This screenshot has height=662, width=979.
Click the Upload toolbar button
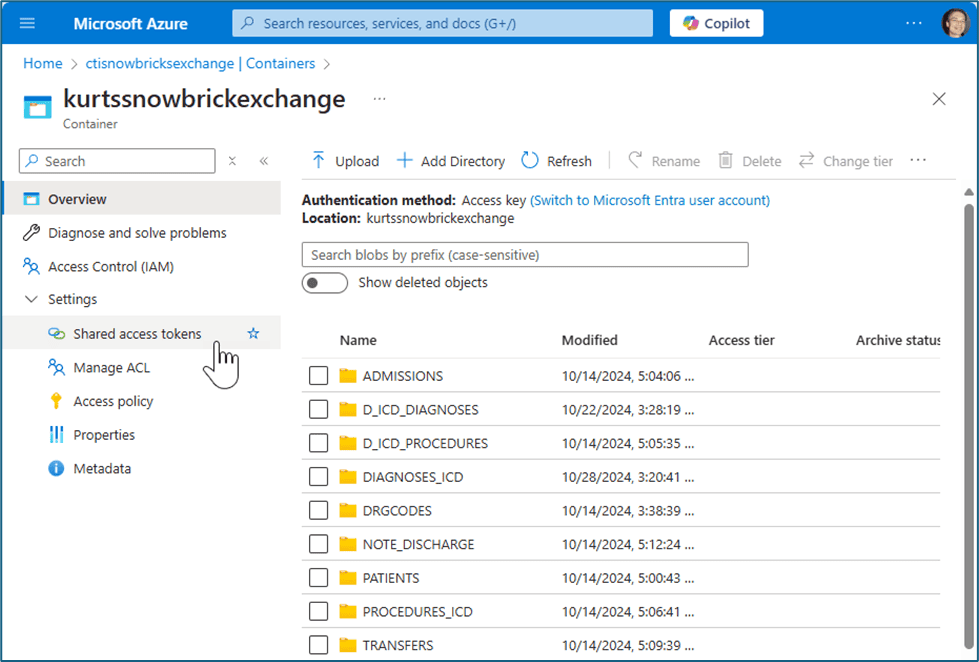pyautogui.click(x=345, y=161)
